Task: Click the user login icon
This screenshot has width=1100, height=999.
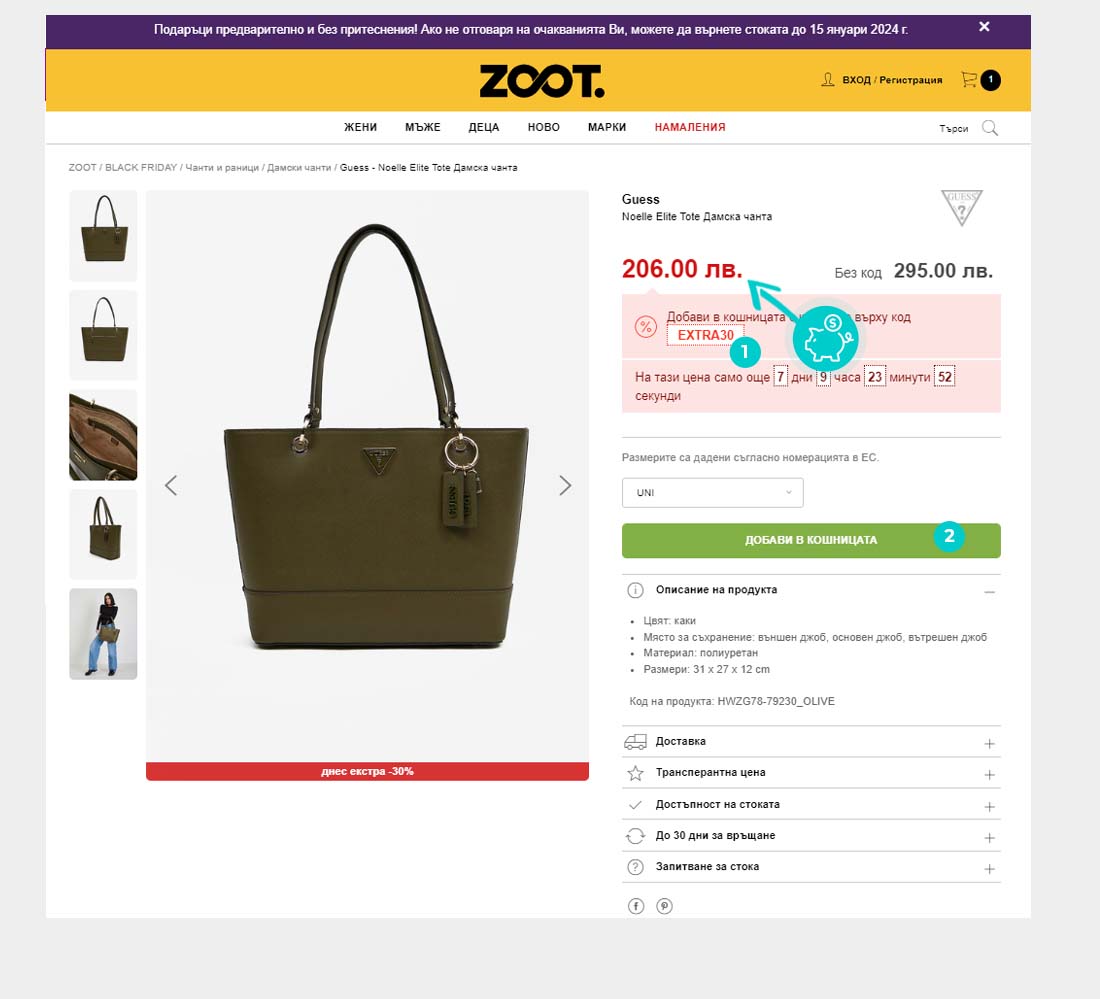Action: click(x=828, y=79)
